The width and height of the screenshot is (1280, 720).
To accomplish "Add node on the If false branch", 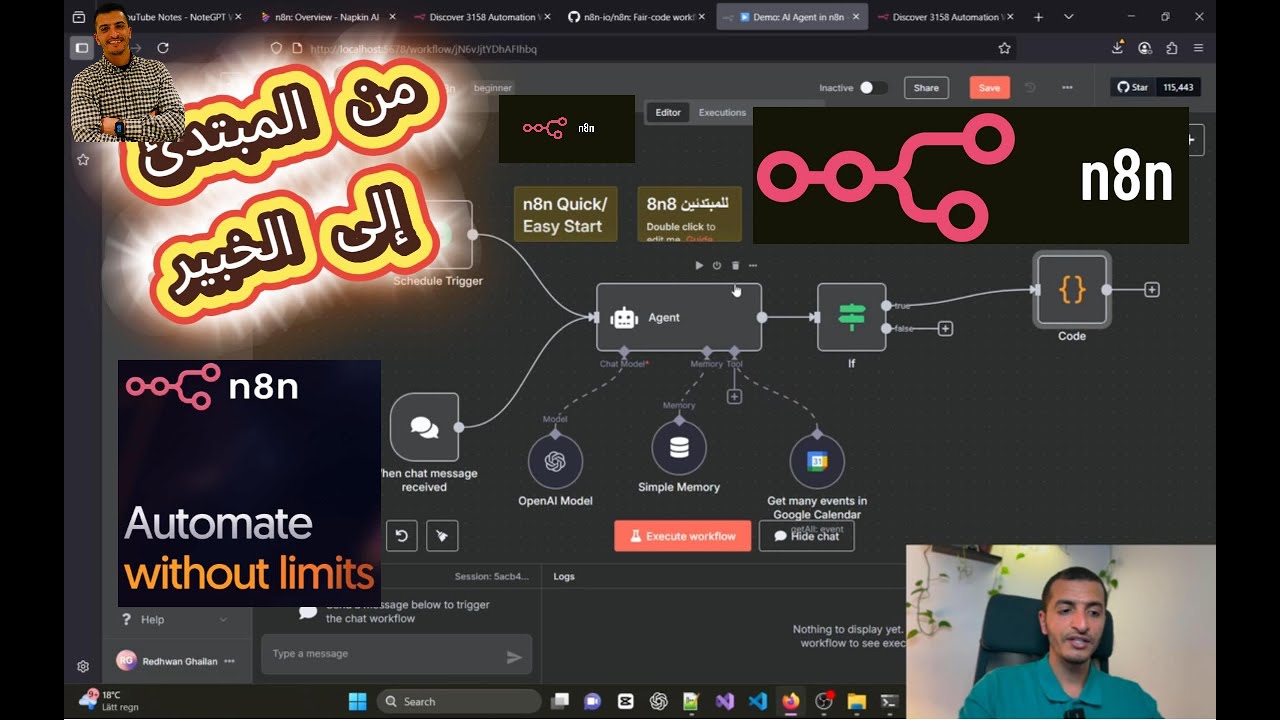I will 945,328.
